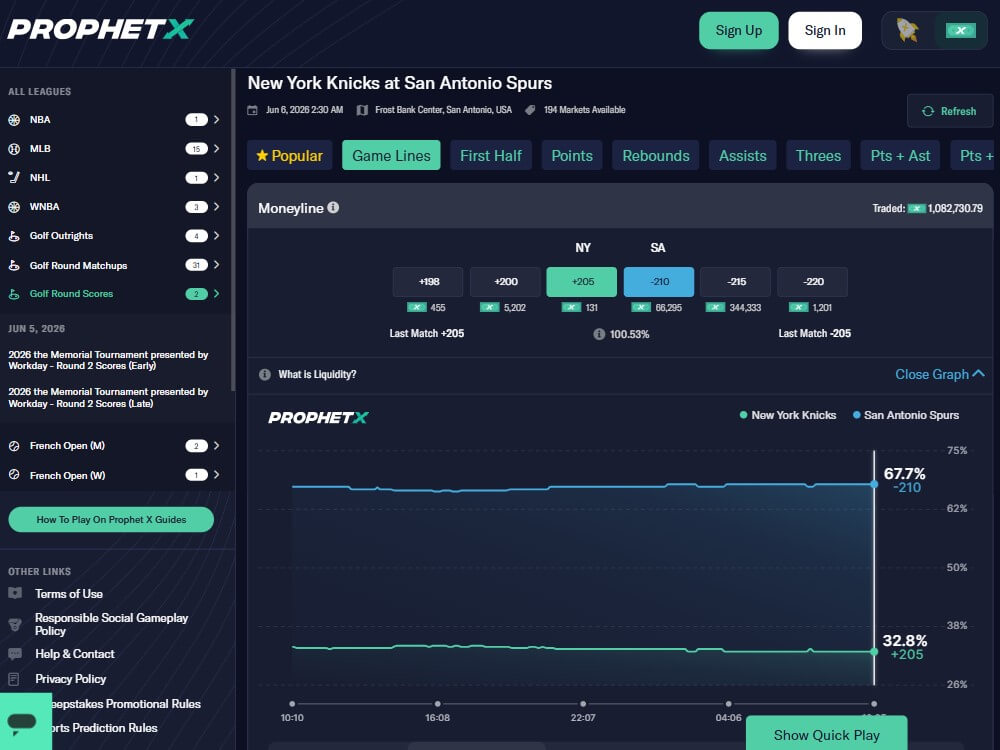Screen dimensions: 1000x750
Task: Expand the NBA league chevron
Action: point(217,119)
